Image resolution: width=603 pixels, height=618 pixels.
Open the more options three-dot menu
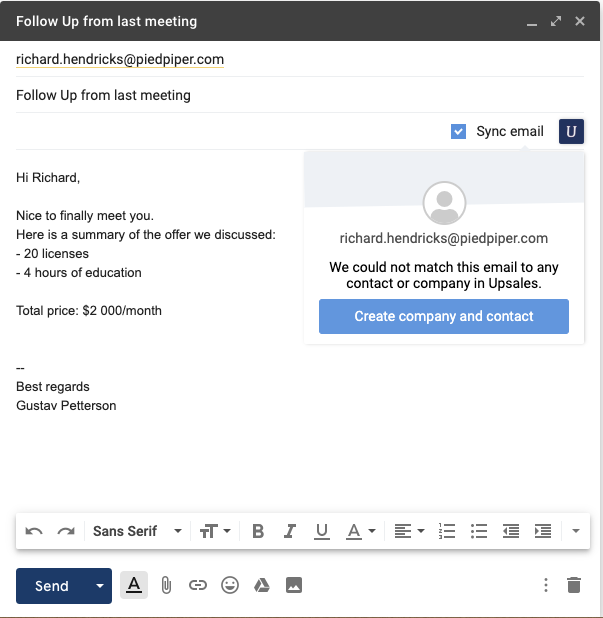coord(546,585)
